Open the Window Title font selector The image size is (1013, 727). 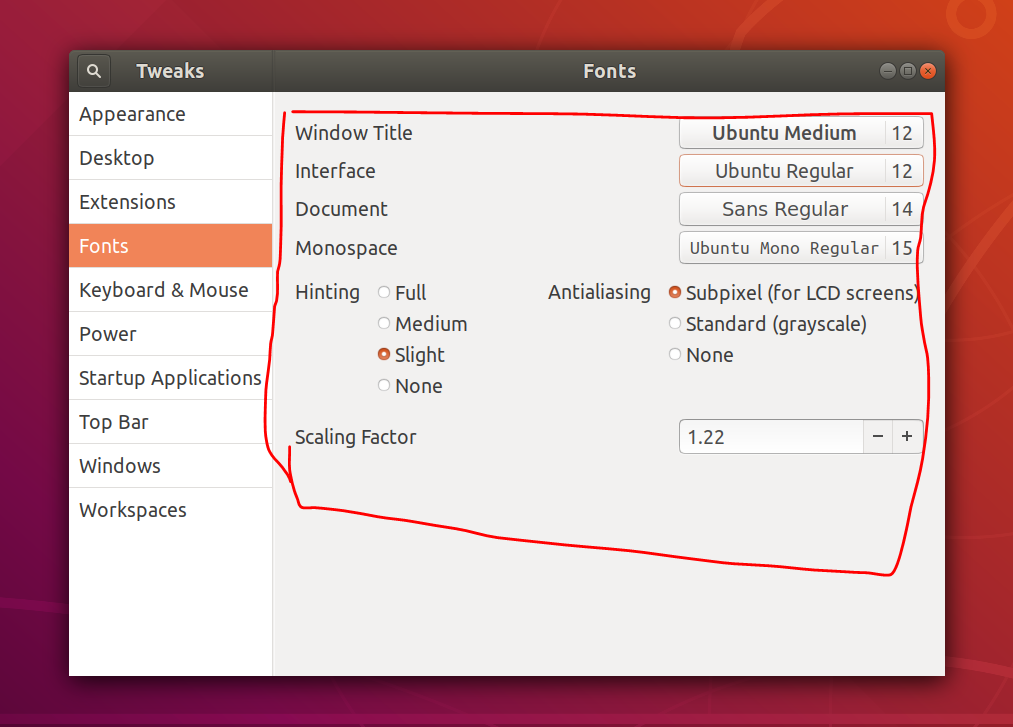[x=800, y=132]
